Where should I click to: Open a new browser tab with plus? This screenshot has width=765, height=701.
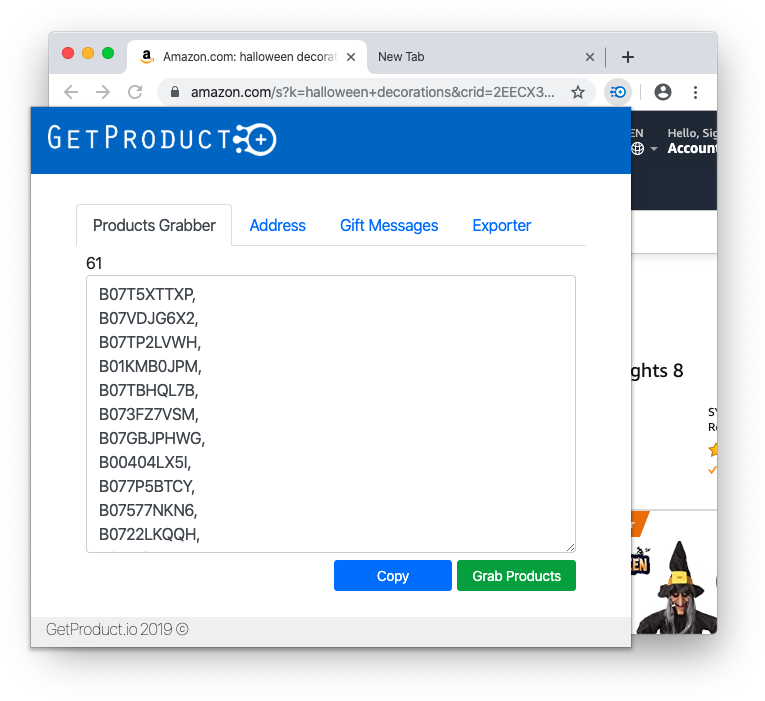tap(628, 57)
